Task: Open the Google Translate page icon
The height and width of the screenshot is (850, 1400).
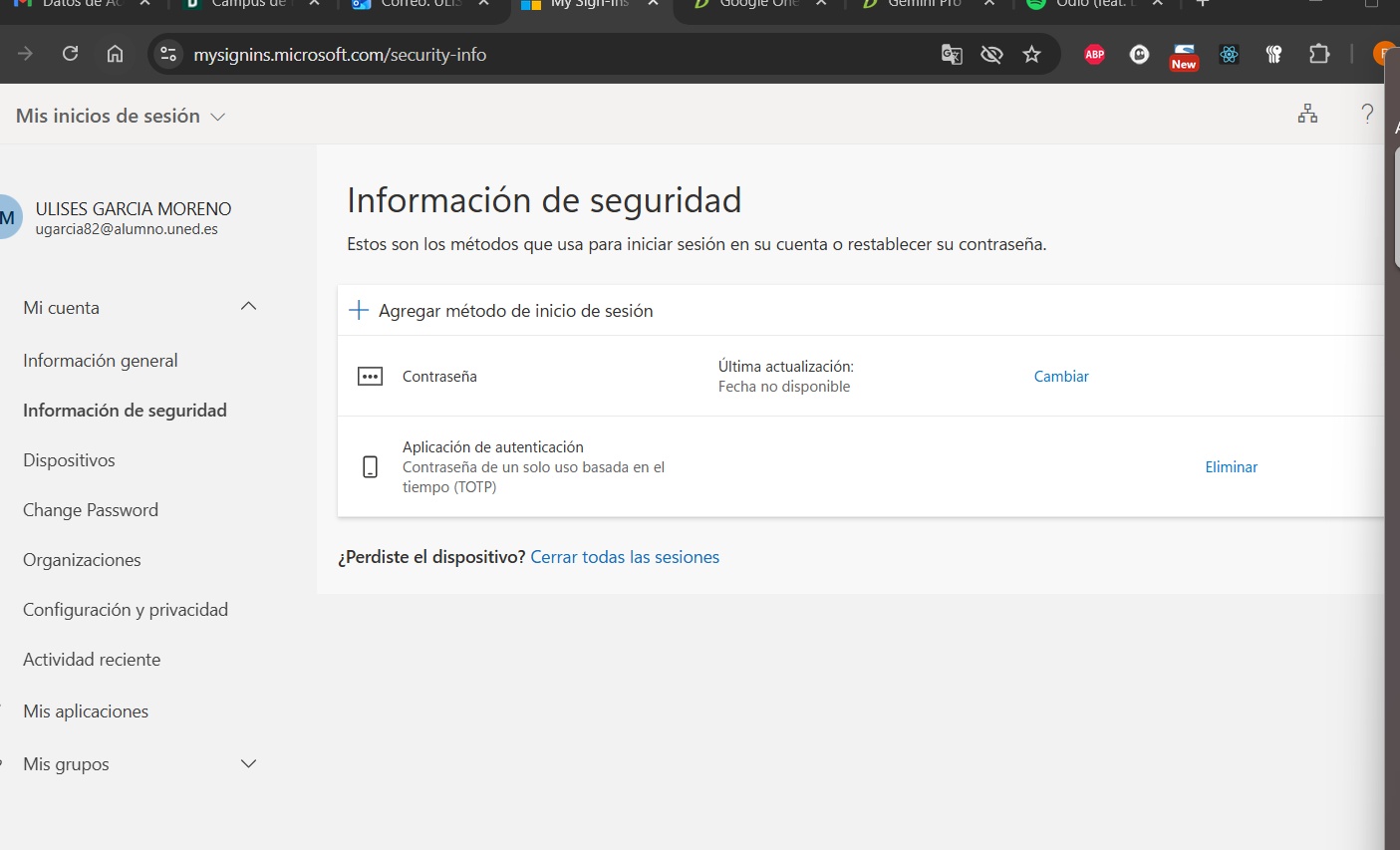Action: (x=951, y=55)
